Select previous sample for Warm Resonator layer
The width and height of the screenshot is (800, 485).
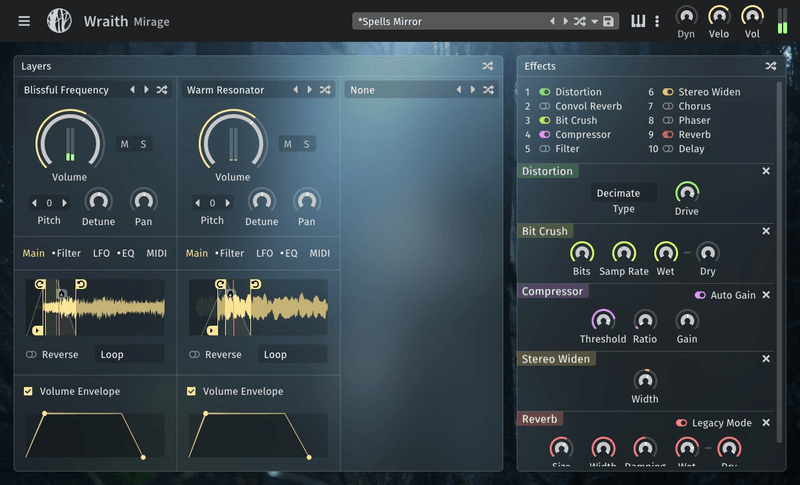296,90
